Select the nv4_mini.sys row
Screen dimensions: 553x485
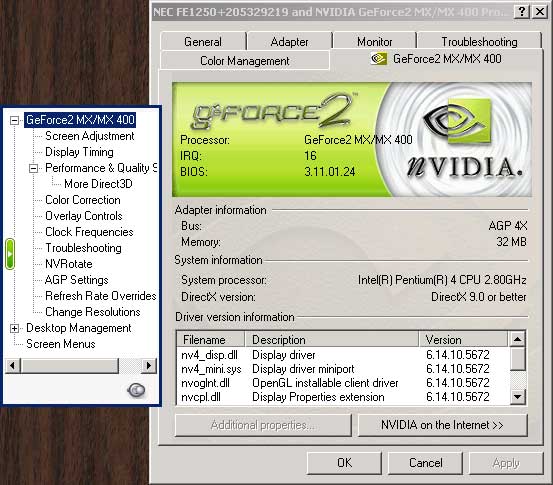[342, 369]
